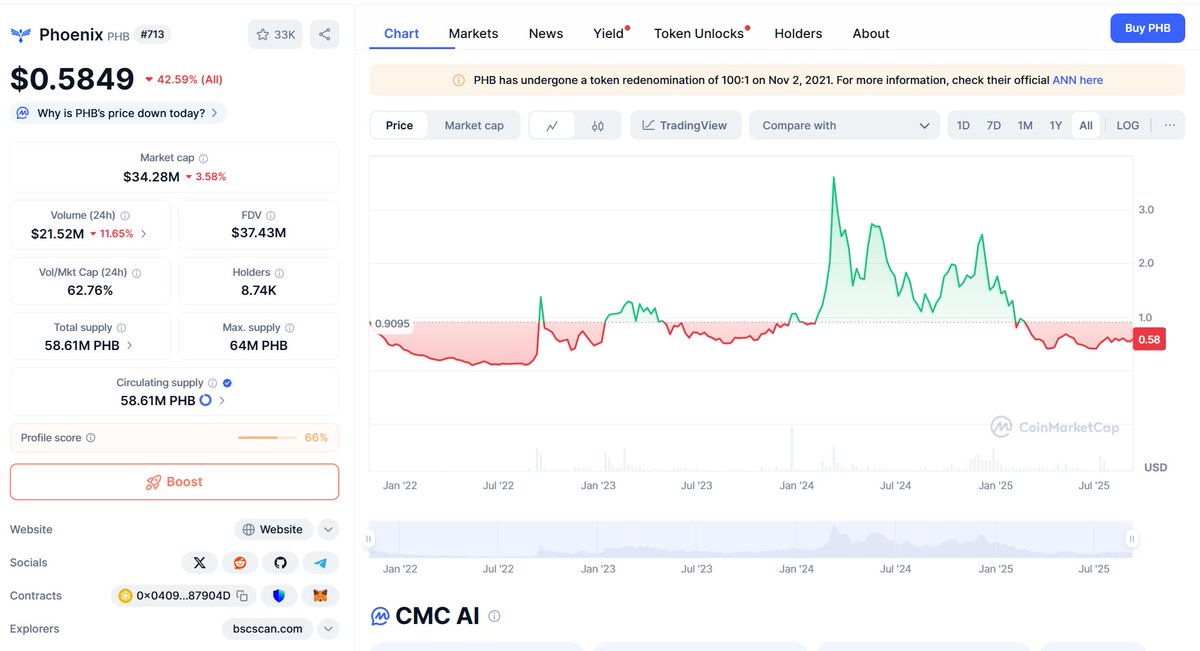The height and width of the screenshot is (651, 1200).
Task: Click the Phoenix logo icon
Action: (x=21, y=35)
